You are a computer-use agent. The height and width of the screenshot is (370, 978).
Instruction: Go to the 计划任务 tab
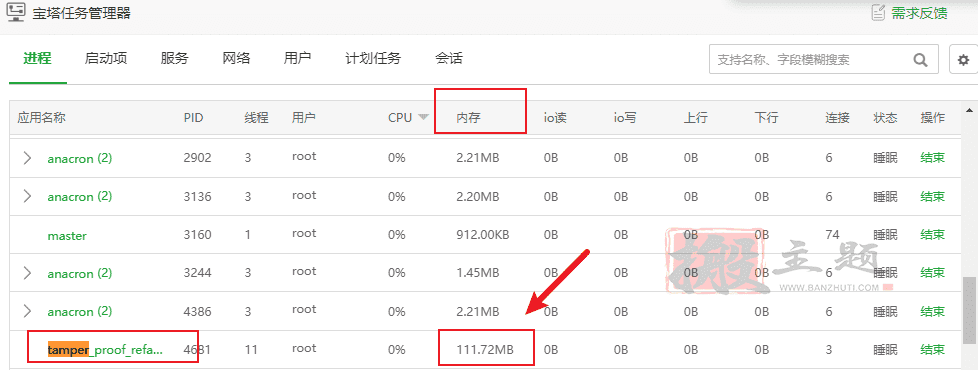(373, 59)
